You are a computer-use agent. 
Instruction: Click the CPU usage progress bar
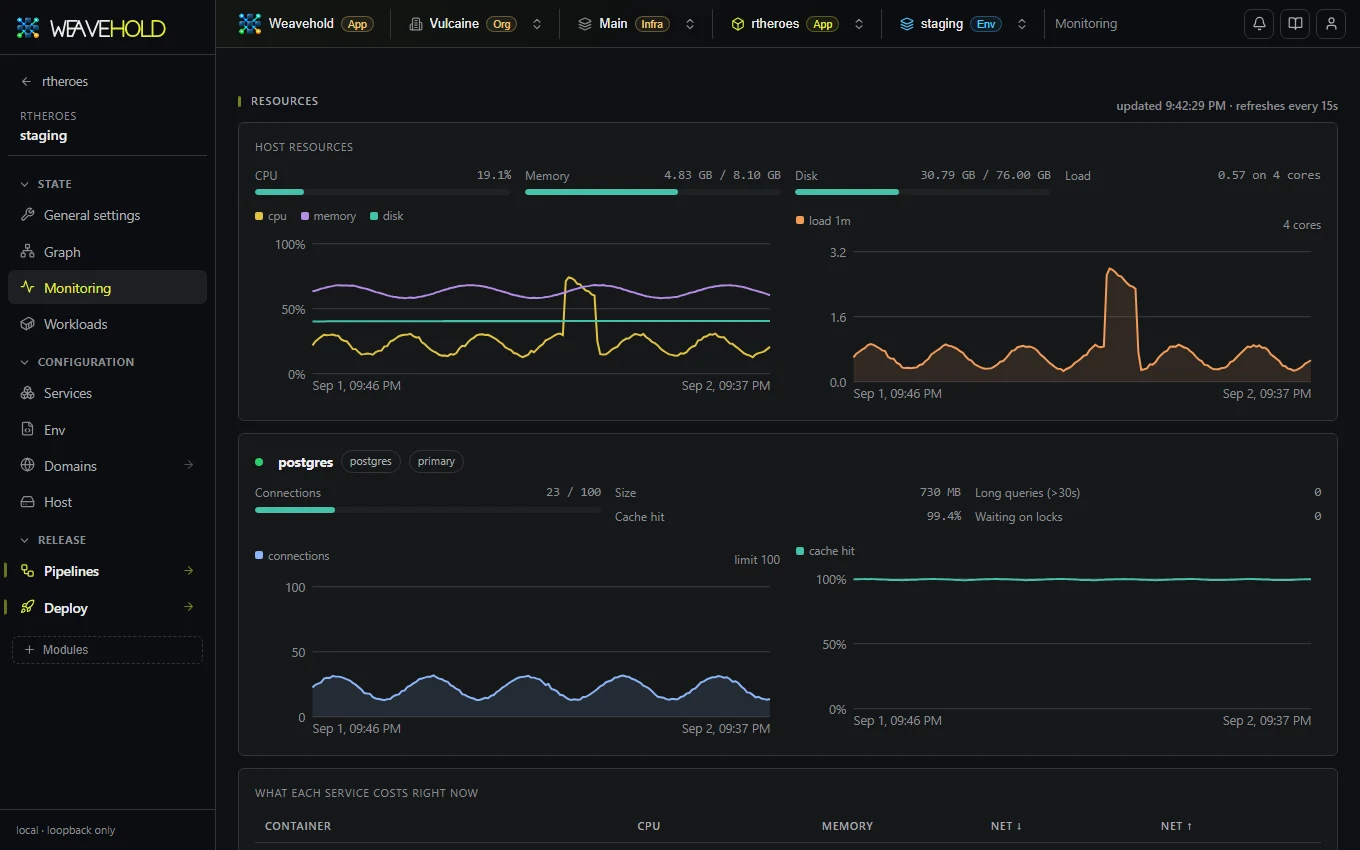click(x=383, y=191)
